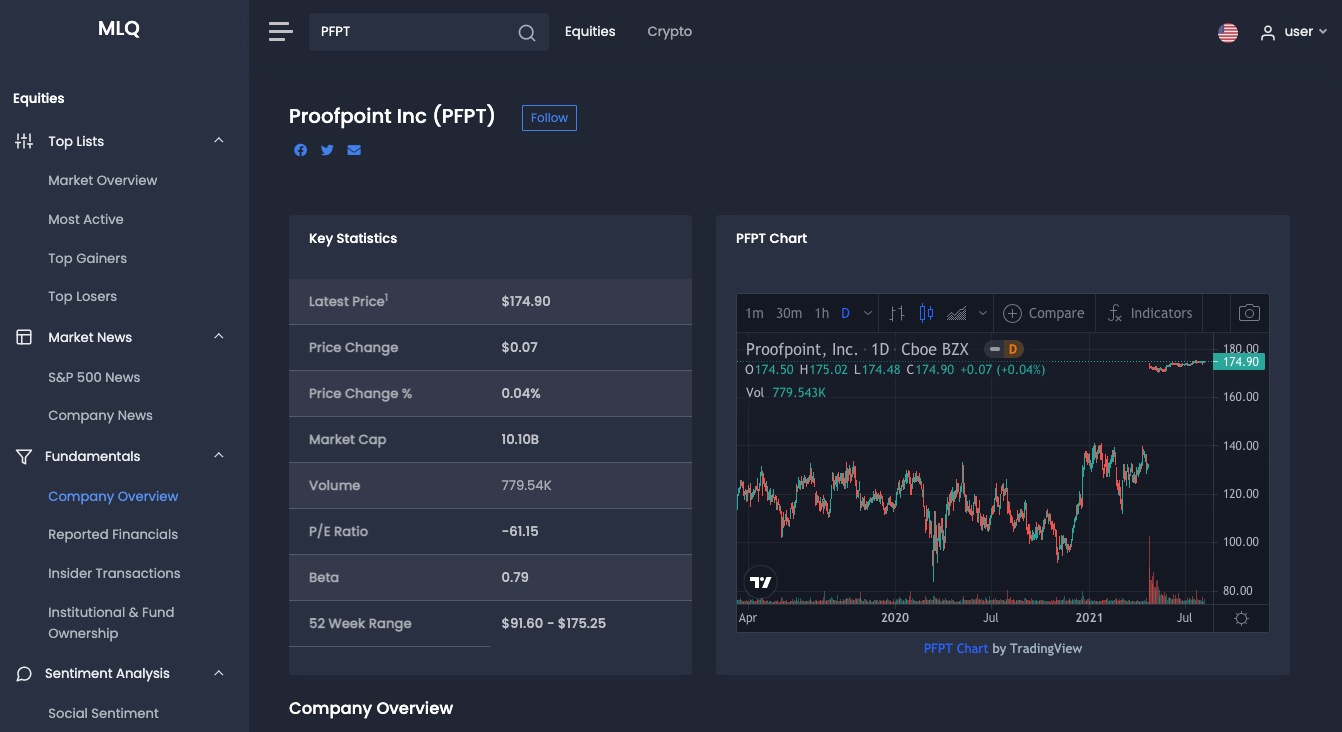The width and height of the screenshot is (1342, 732).
Task: Share PFPT on Facebook
Action: coord(301,150)
